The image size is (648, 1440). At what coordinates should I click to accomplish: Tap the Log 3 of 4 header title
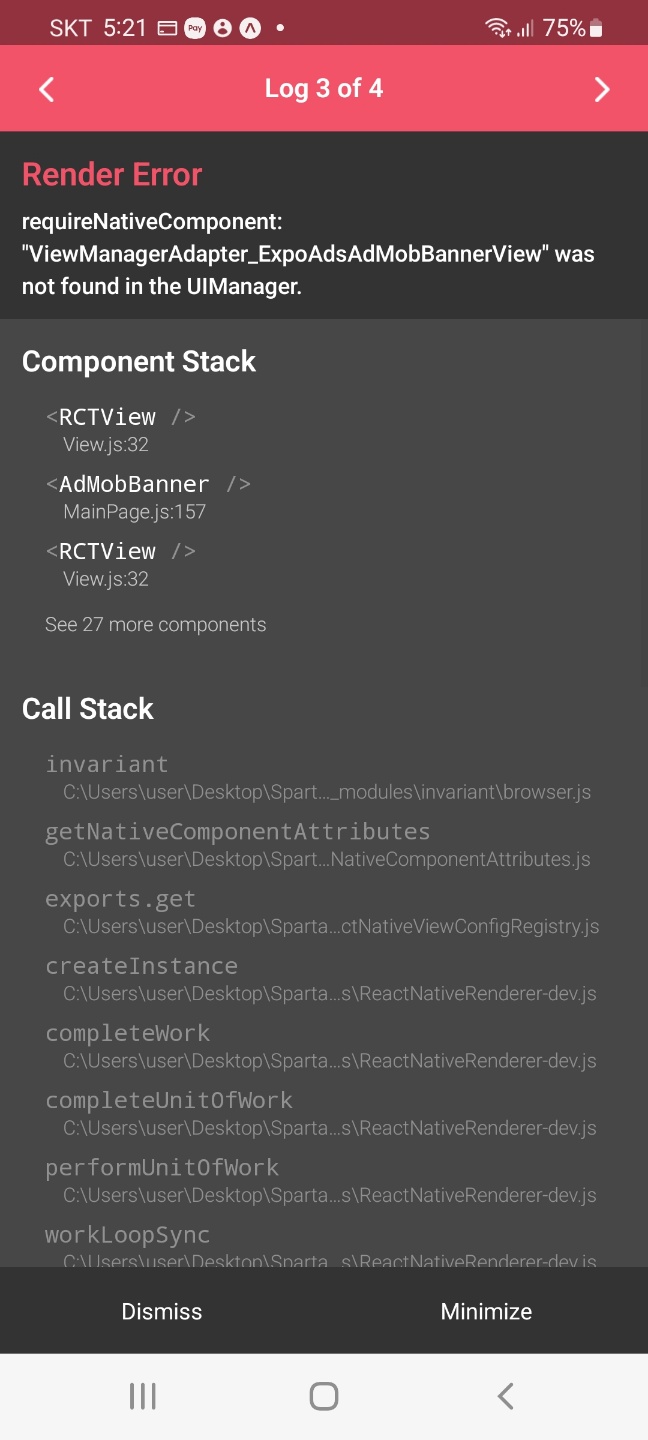324,88
